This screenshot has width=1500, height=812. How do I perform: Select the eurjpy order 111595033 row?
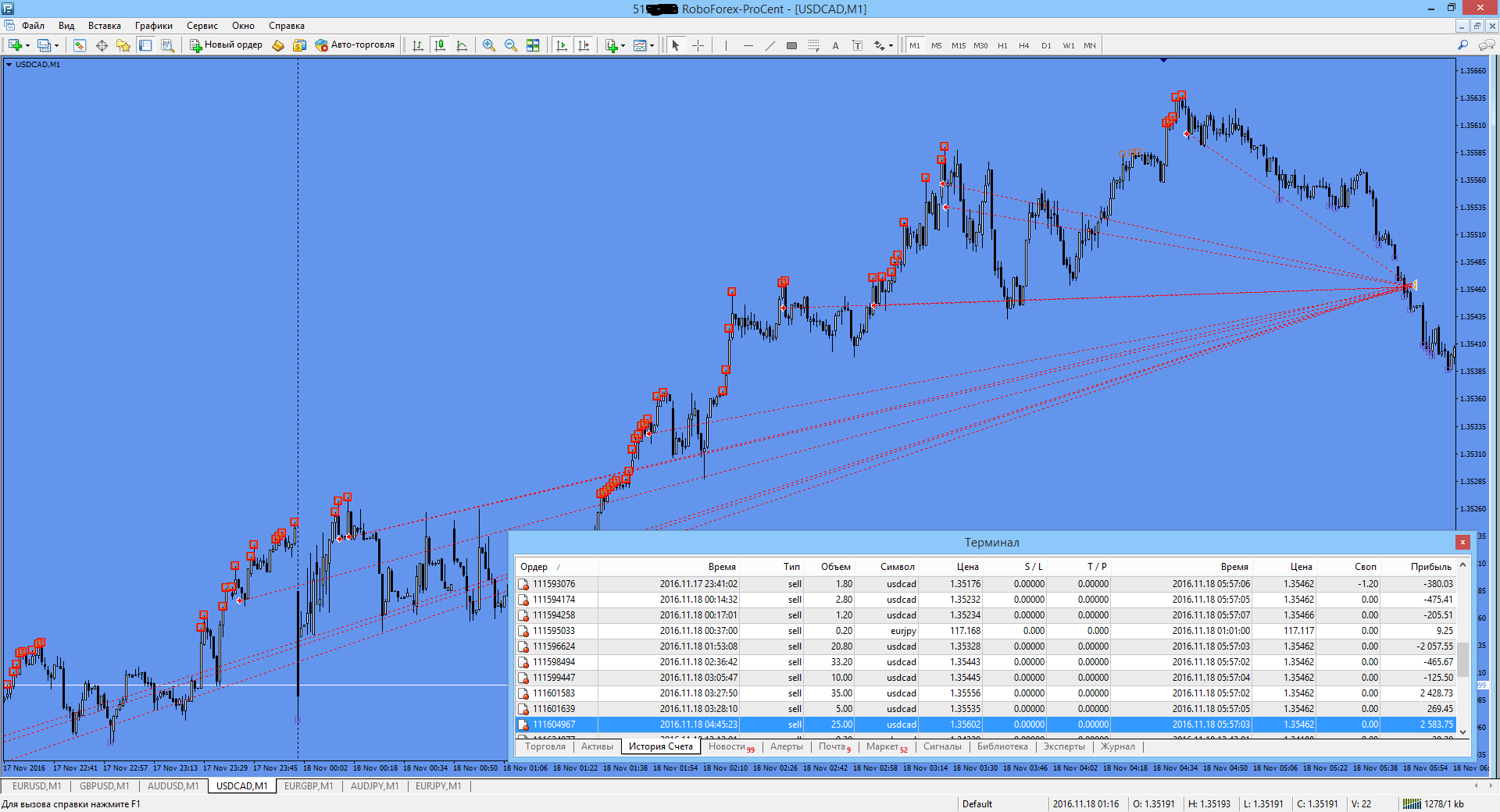coord(986,631)
